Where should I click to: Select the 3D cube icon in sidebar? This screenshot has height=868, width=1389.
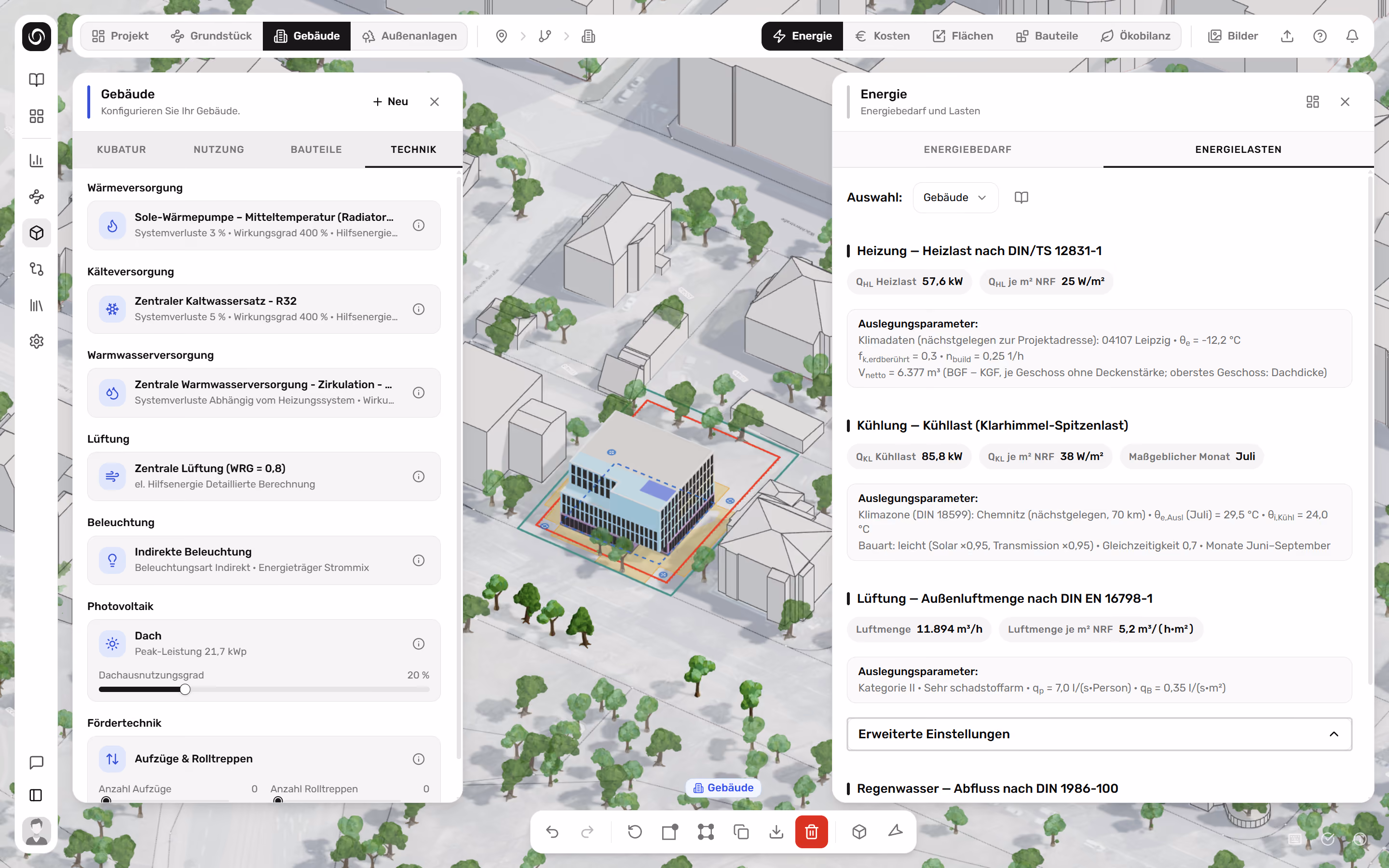36,233
